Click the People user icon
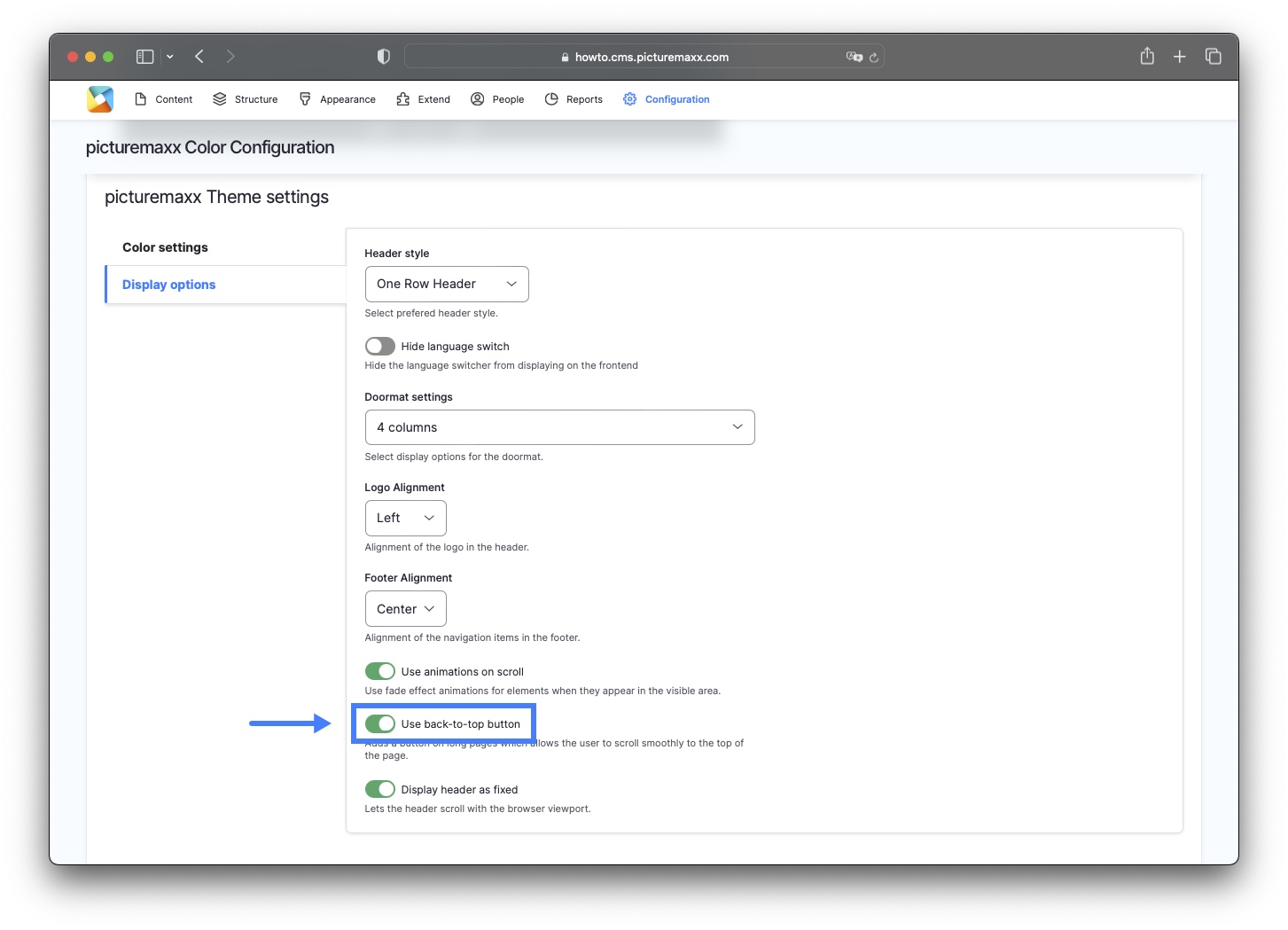 (x=477, y=99)
